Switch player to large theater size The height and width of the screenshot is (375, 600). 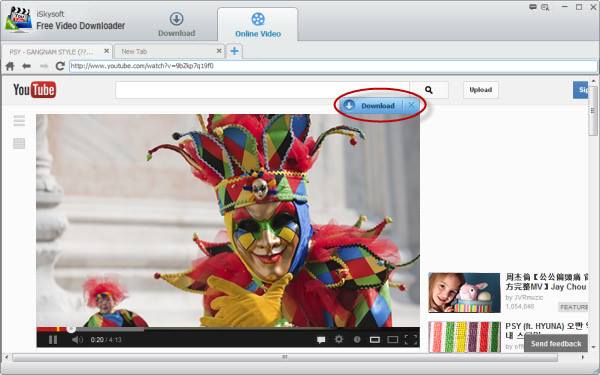tap(393, 339)
